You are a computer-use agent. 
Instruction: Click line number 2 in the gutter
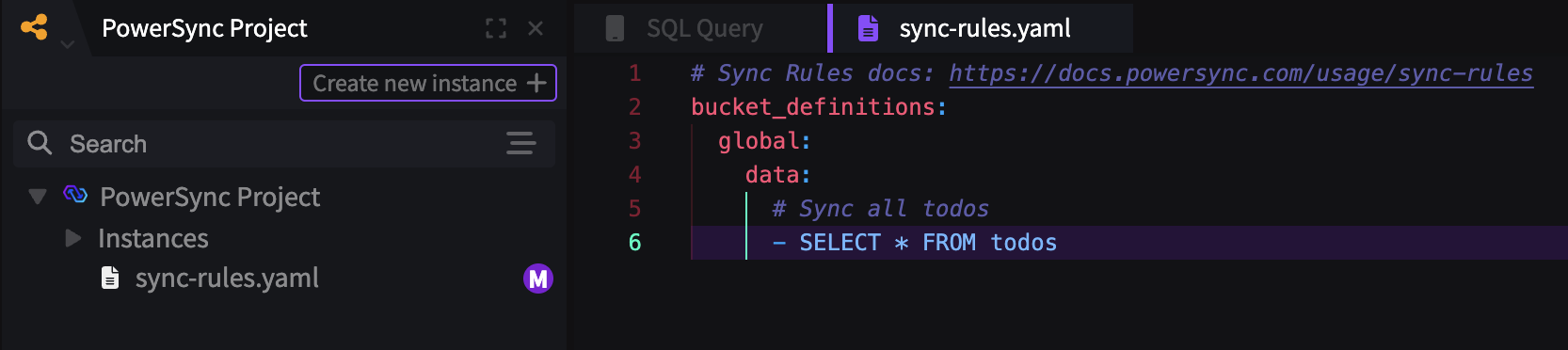635,107
